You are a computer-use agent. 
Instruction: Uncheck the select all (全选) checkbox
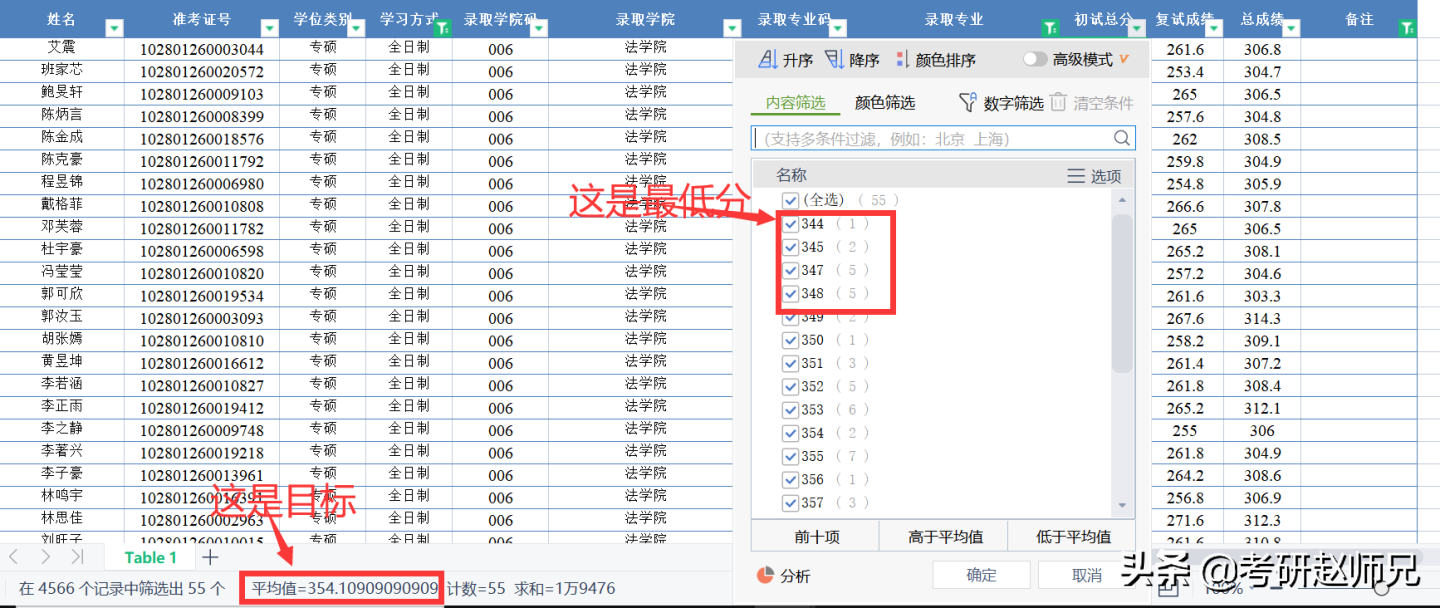tap(790, 199)
